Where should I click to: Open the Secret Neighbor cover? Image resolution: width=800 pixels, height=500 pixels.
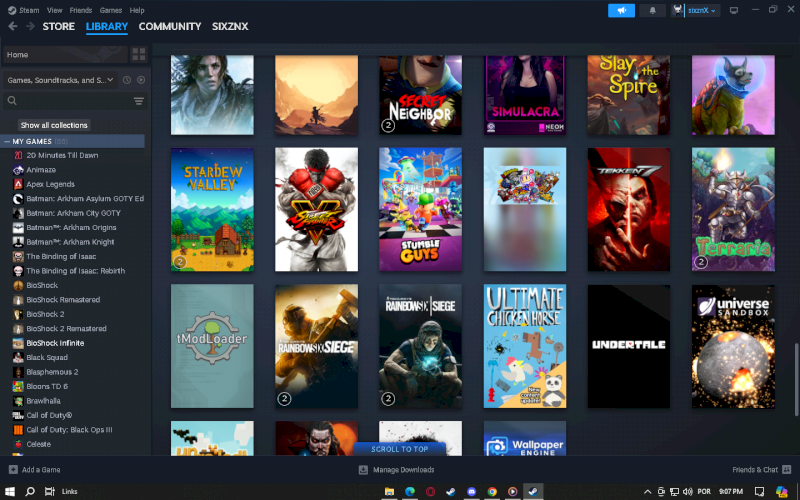tap(420, 95)
